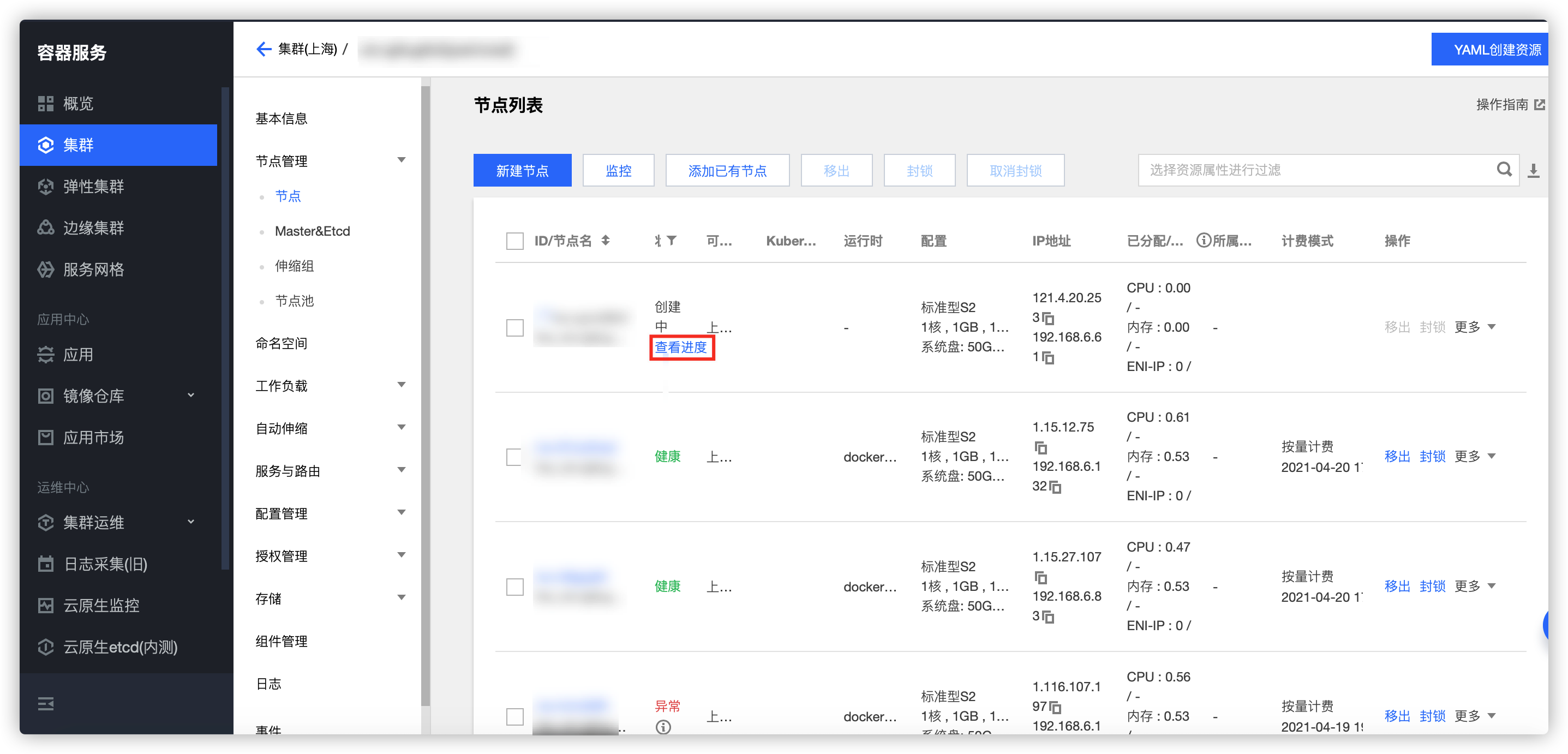This screenshot has height=754, width=1568.
Task: Click the back arrow next to 集群(上海)
Action: (x=264, y=49)
